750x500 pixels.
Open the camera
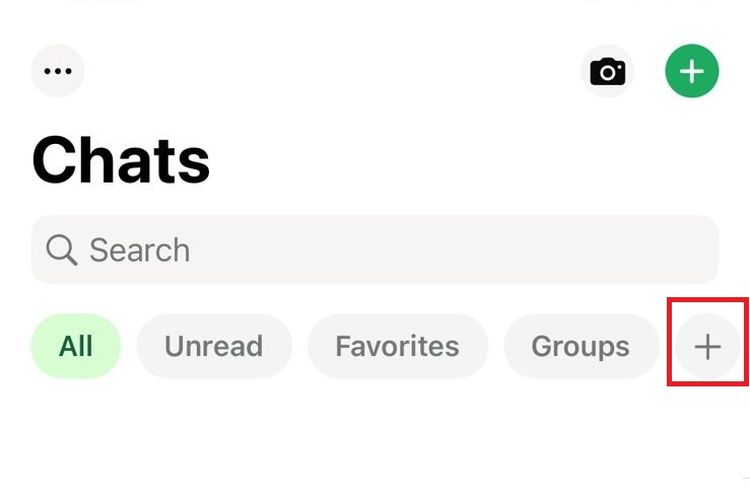[x=607, y=72]
